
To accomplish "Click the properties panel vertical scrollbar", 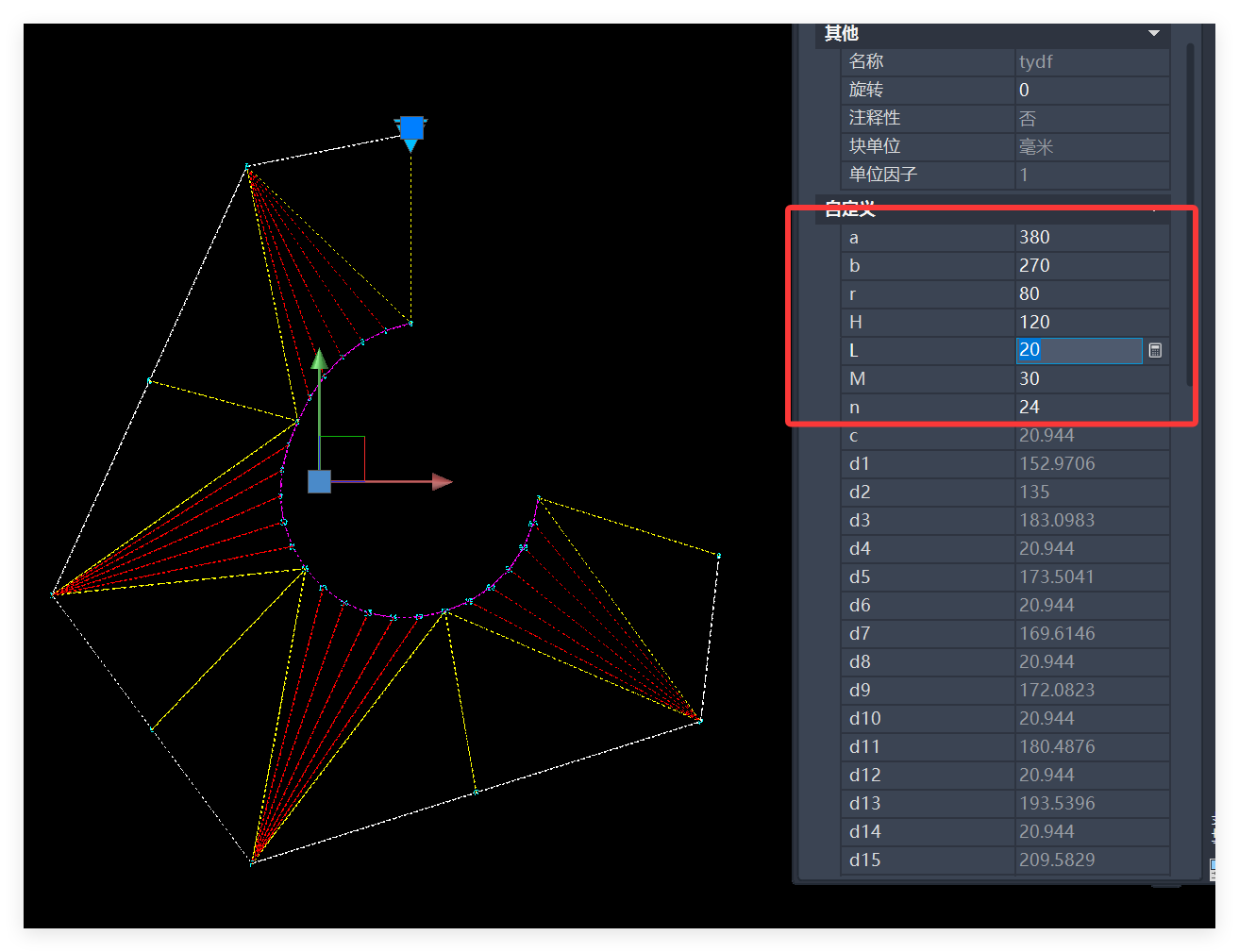I will click(1190, 215).
